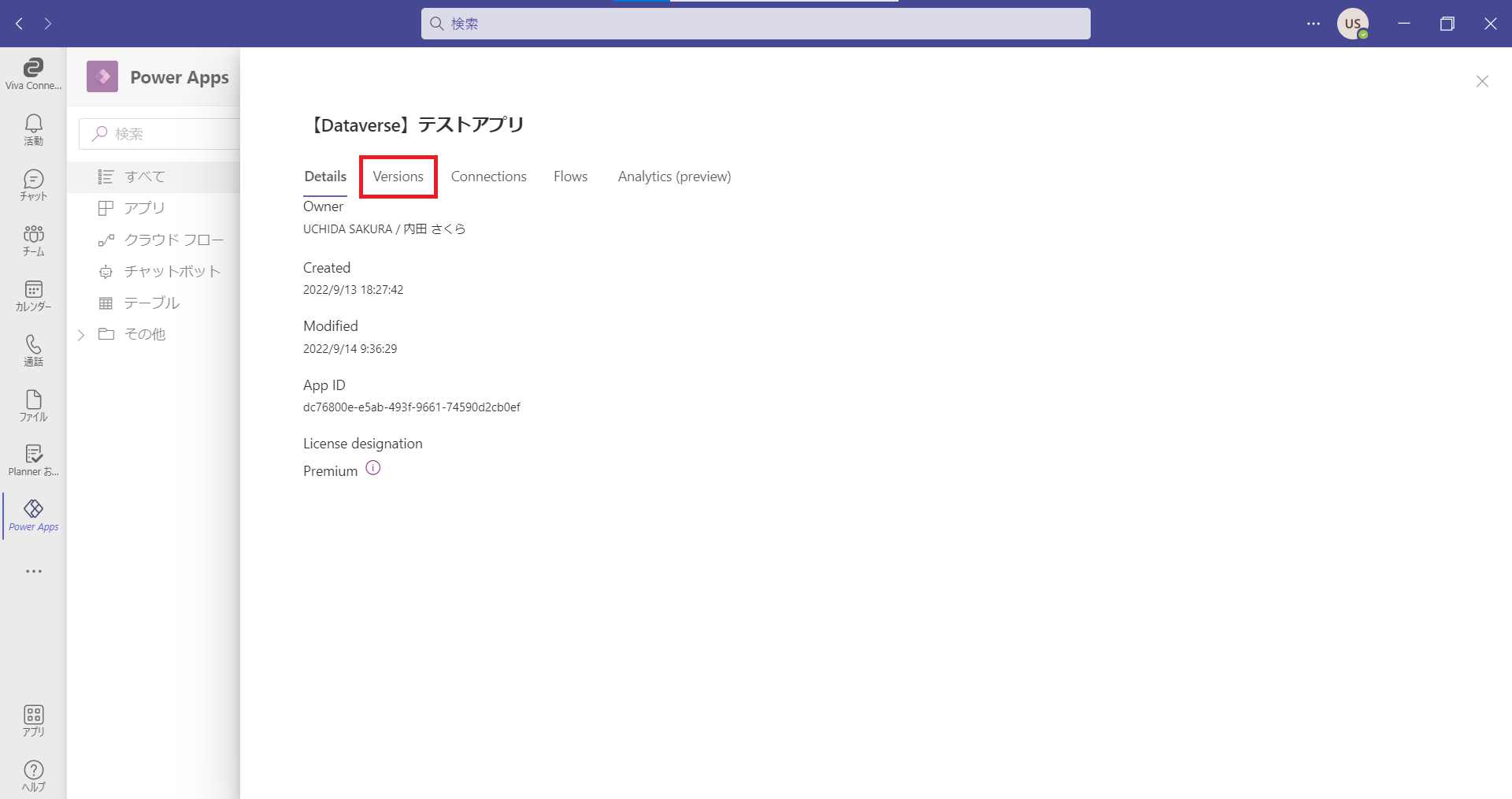
Task: Click the user profile avatar
Action: click(1352, 24)
